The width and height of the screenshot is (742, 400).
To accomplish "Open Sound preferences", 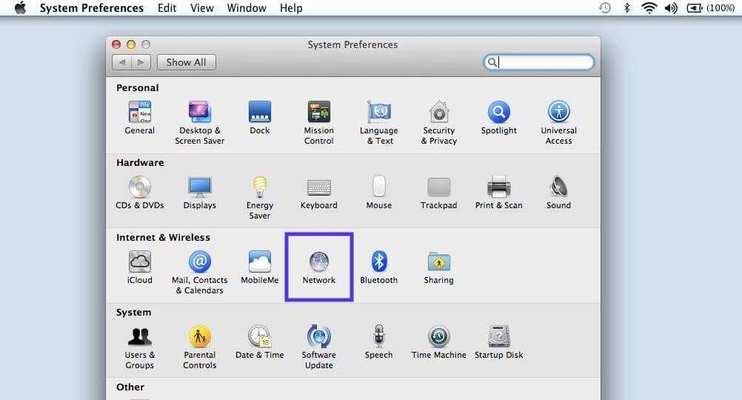I will pyautogui.click(x=559, y=193).
